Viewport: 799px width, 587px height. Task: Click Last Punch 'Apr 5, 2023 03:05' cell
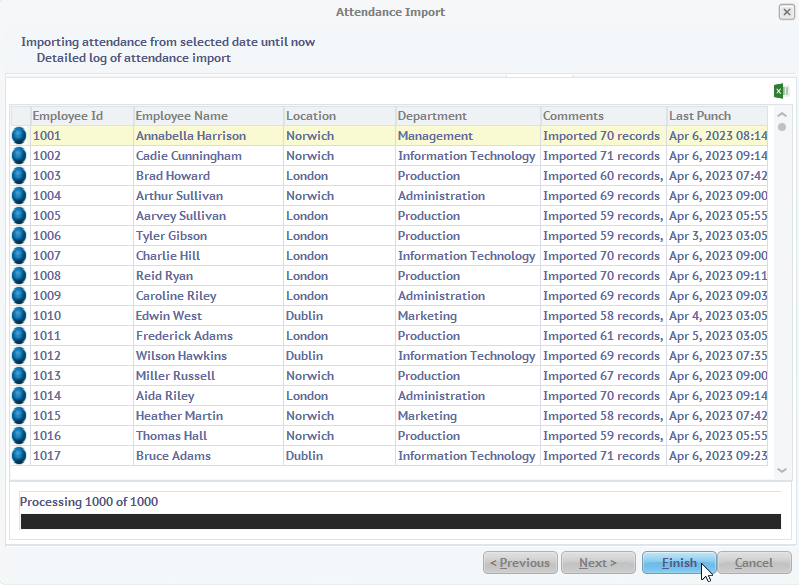coord(717,336)
